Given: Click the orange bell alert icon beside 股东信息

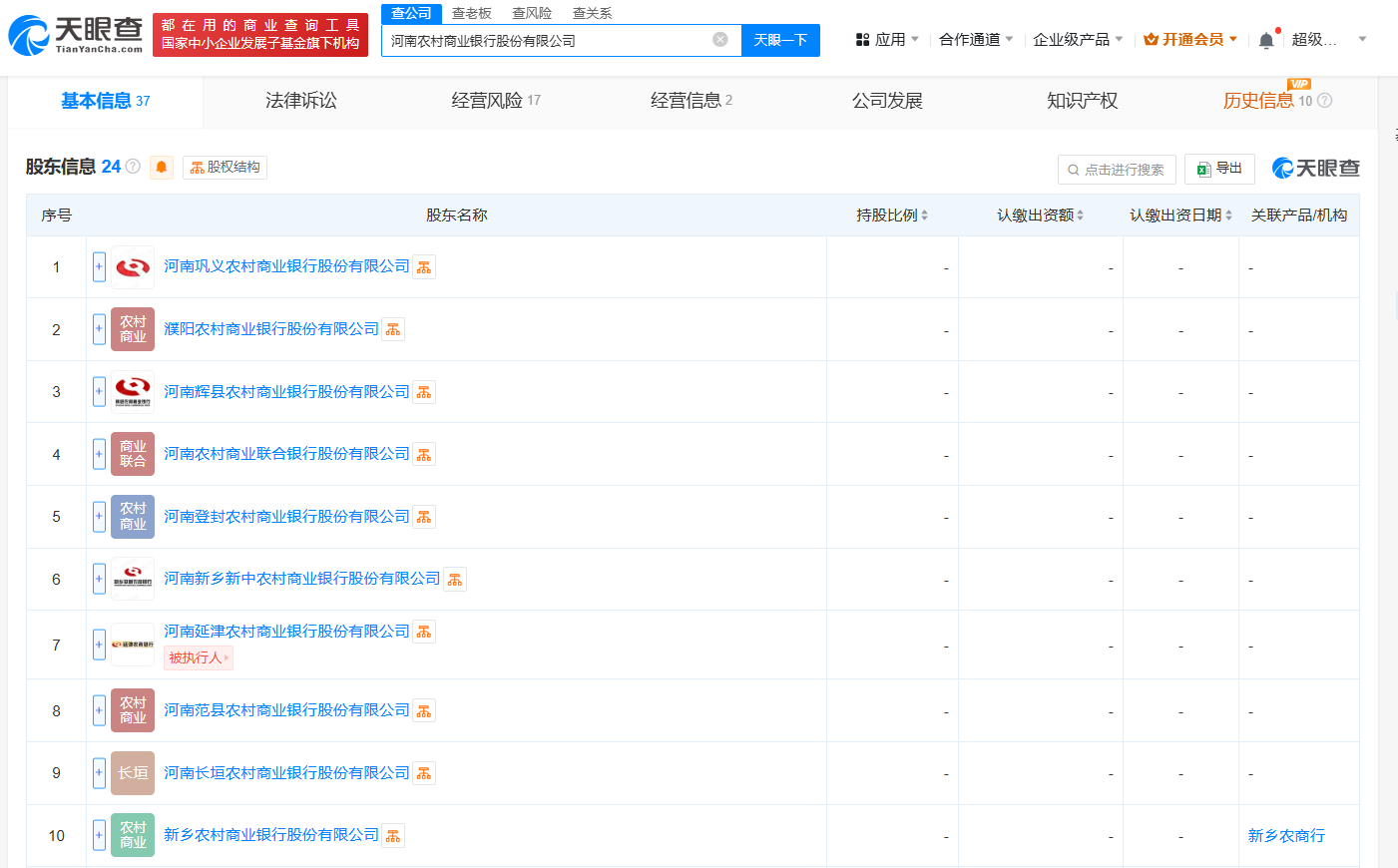Looking at the screenshot, I should pyautogui.click(x=161, y=167).
